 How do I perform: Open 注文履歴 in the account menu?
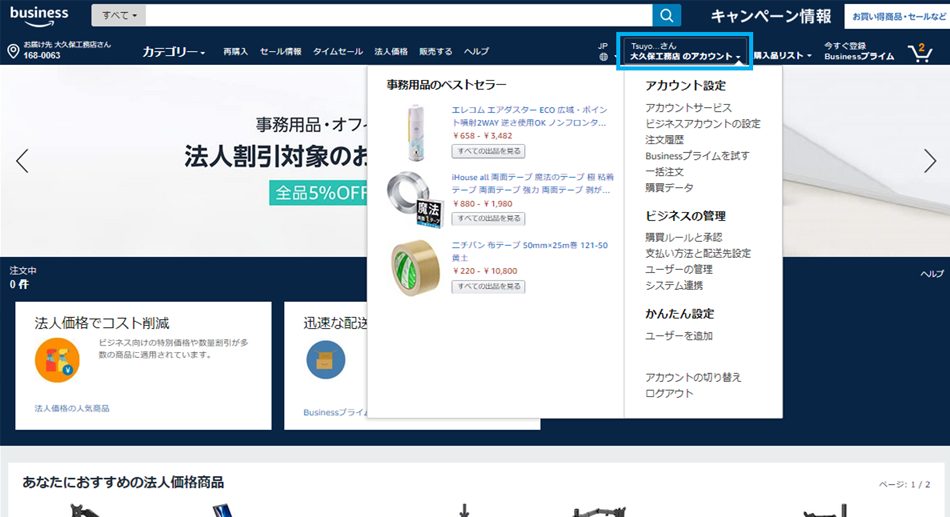point(664,139)
